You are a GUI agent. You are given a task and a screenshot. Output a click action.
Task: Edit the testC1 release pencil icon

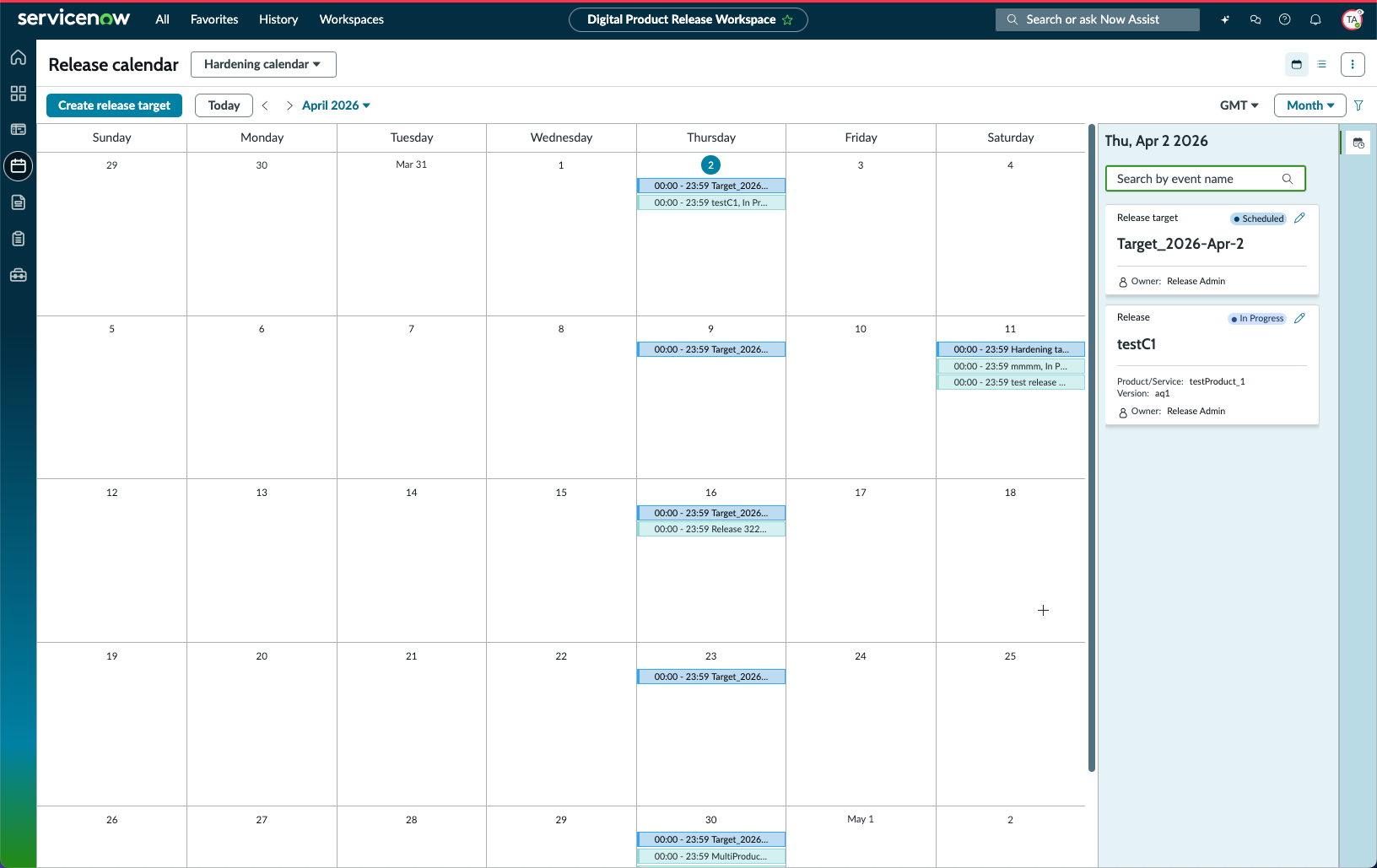(1299, 318)
